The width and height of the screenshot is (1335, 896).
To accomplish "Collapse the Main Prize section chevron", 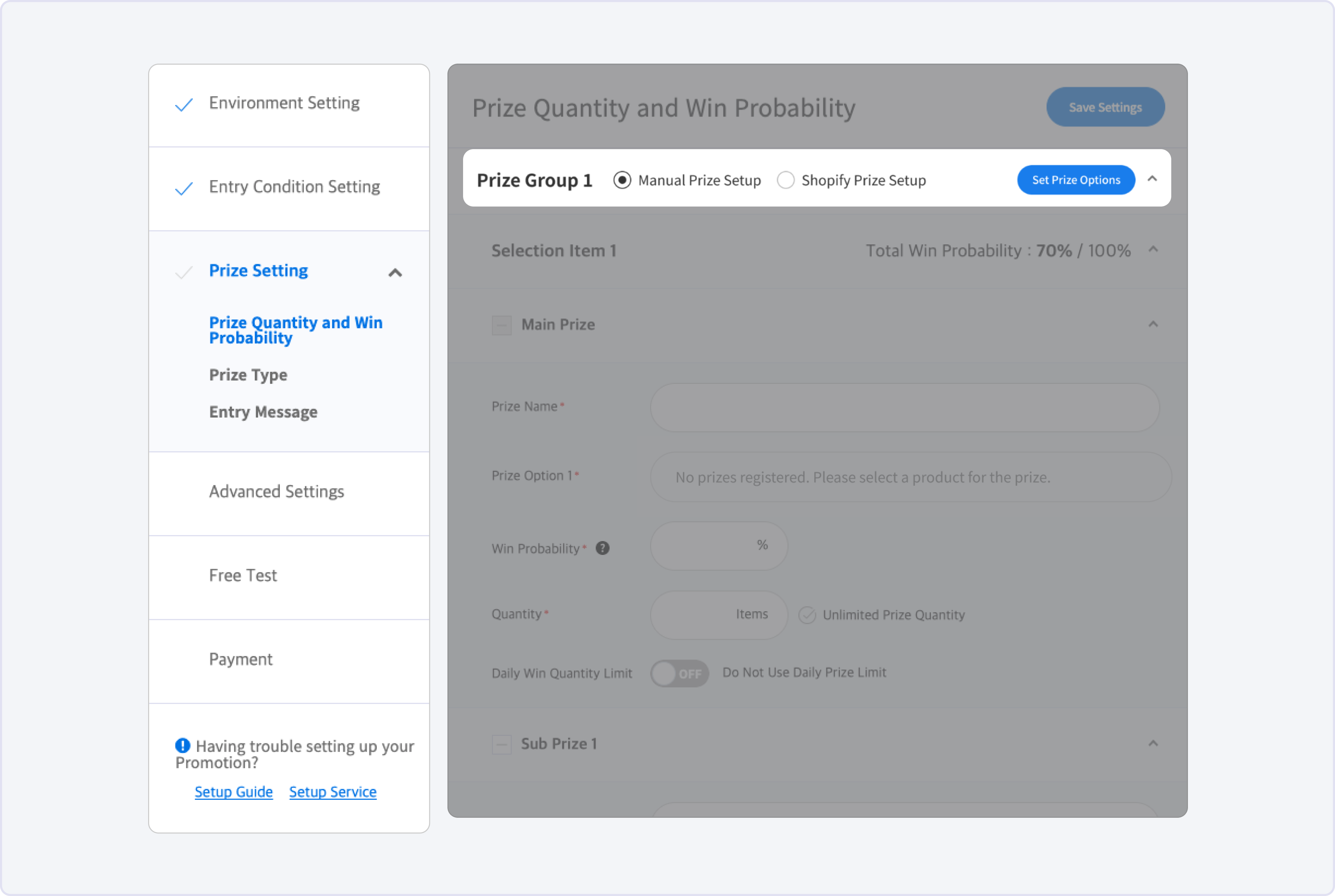I will [x=1153, y=325].
